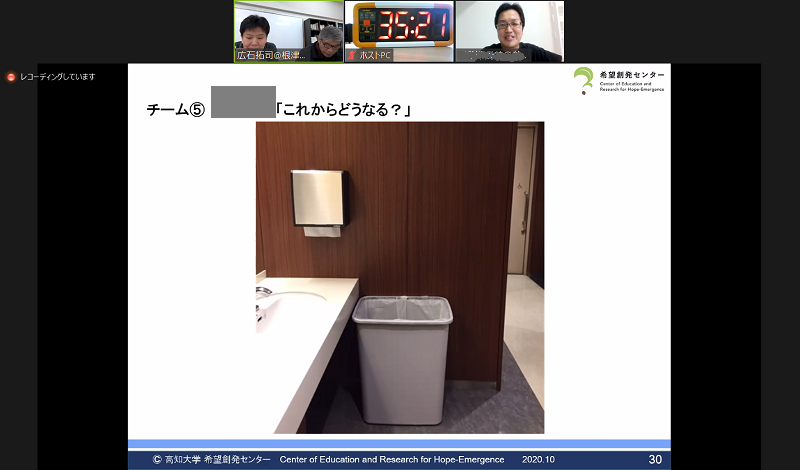Click the door in the photo background
This screenshot has width=800, height=470.
pyautogui.click(x=521, y=200)
